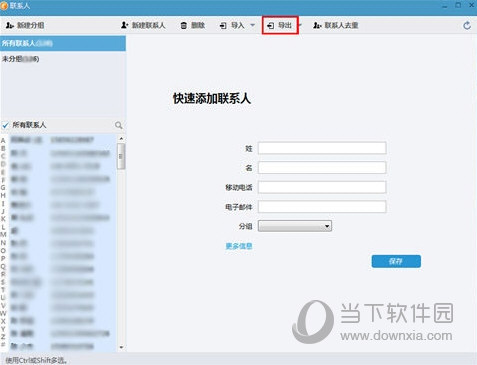The height and width of the screenshot is (365, 477).
Task: Open the 分组 dropdown list
Action: pos(295,226)
